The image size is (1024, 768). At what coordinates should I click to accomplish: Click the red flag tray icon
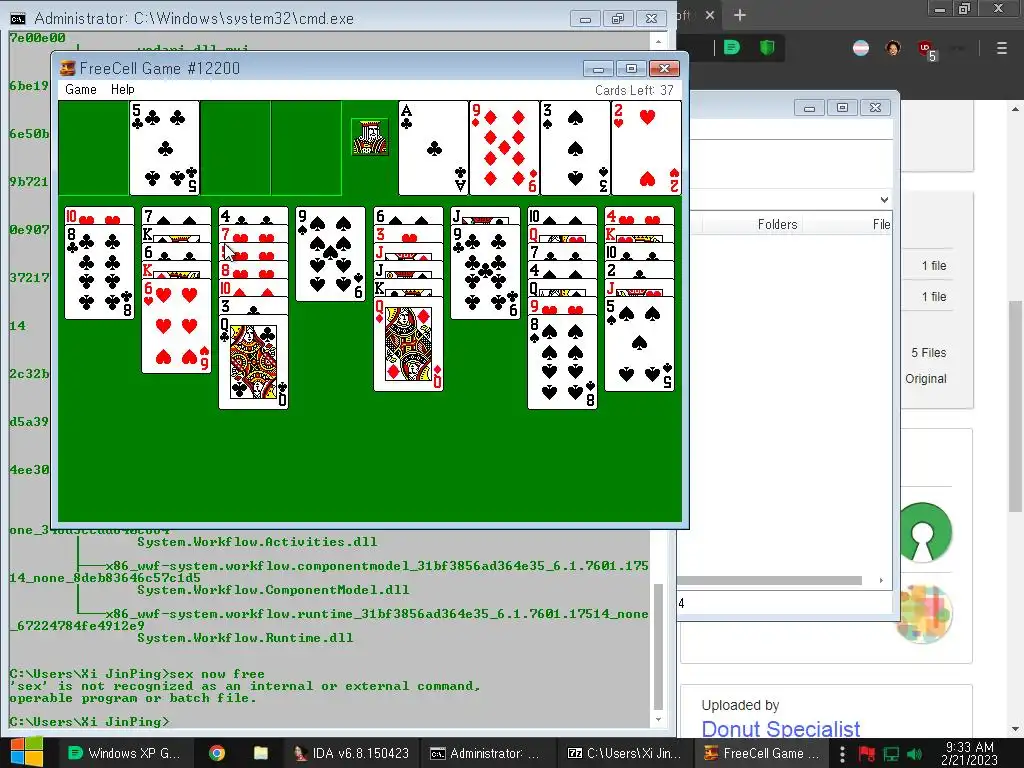click(867, 754)
